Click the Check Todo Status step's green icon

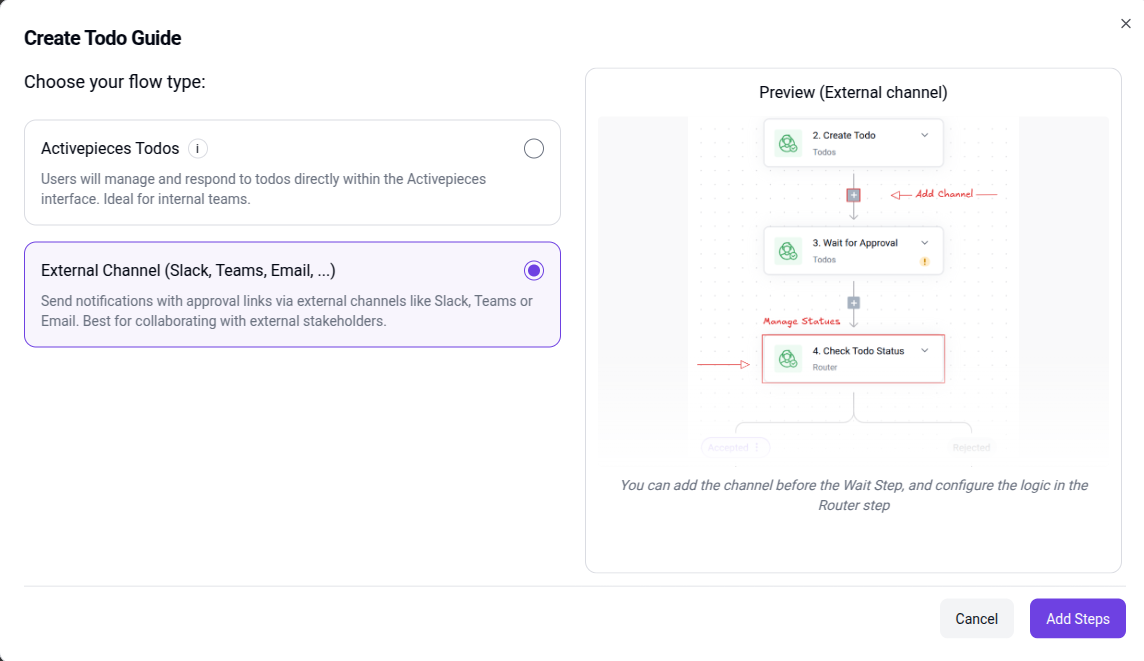[788, 359]
